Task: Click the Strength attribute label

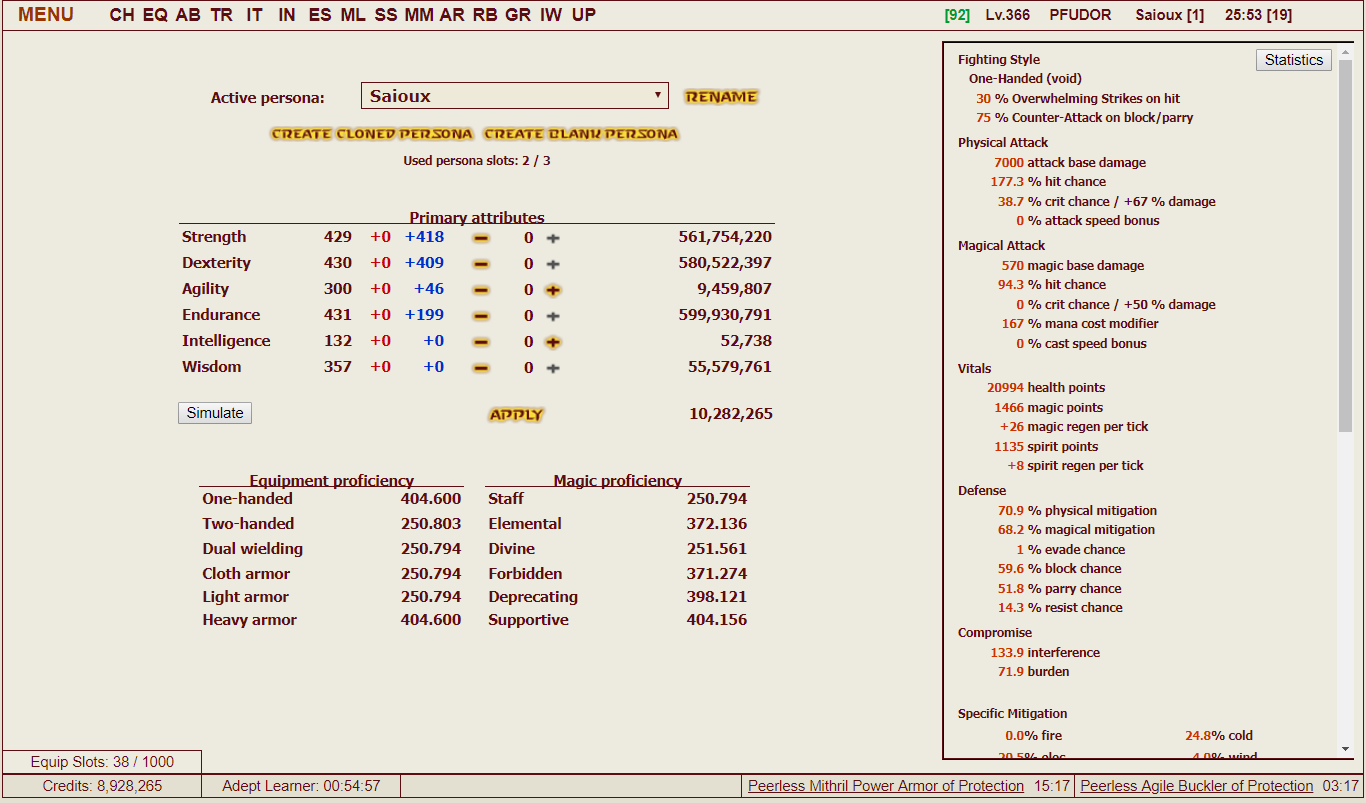Action: [214, 237]
